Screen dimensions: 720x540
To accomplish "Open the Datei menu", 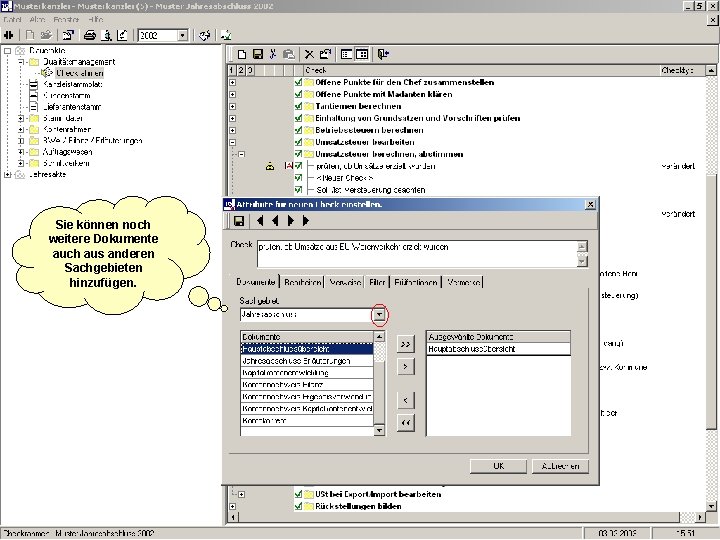I will tap(12, 20).
